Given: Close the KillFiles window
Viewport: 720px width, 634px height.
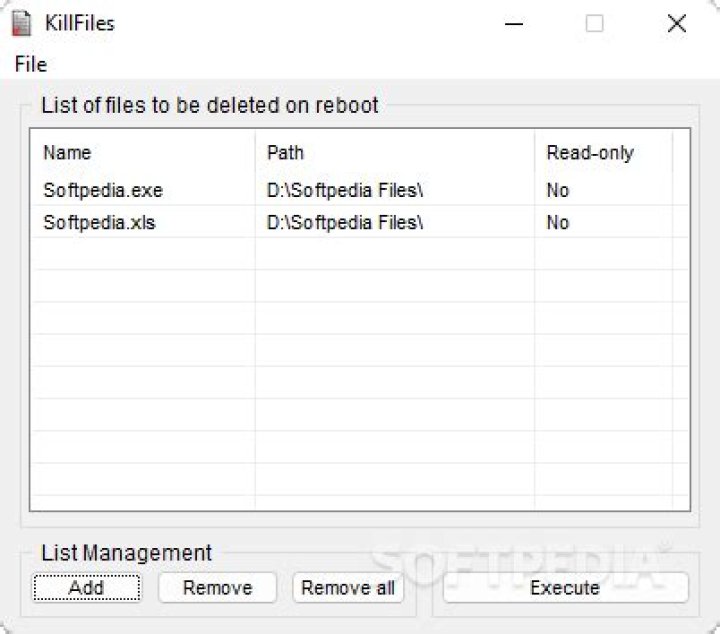Looking at the screenshot, I should pyautogui.click(x=676, y=23).
